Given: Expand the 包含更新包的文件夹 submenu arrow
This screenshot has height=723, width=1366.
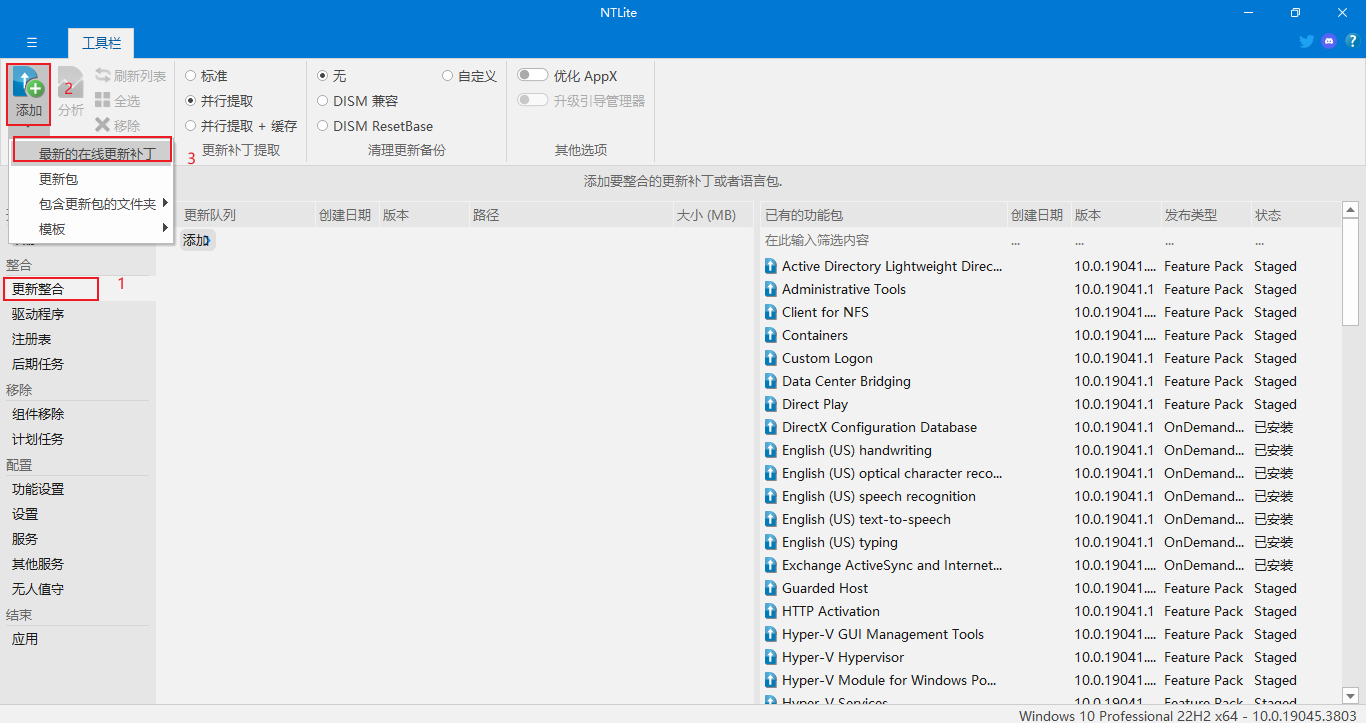Looking at the screenshot, I should (x=165, y=203).
